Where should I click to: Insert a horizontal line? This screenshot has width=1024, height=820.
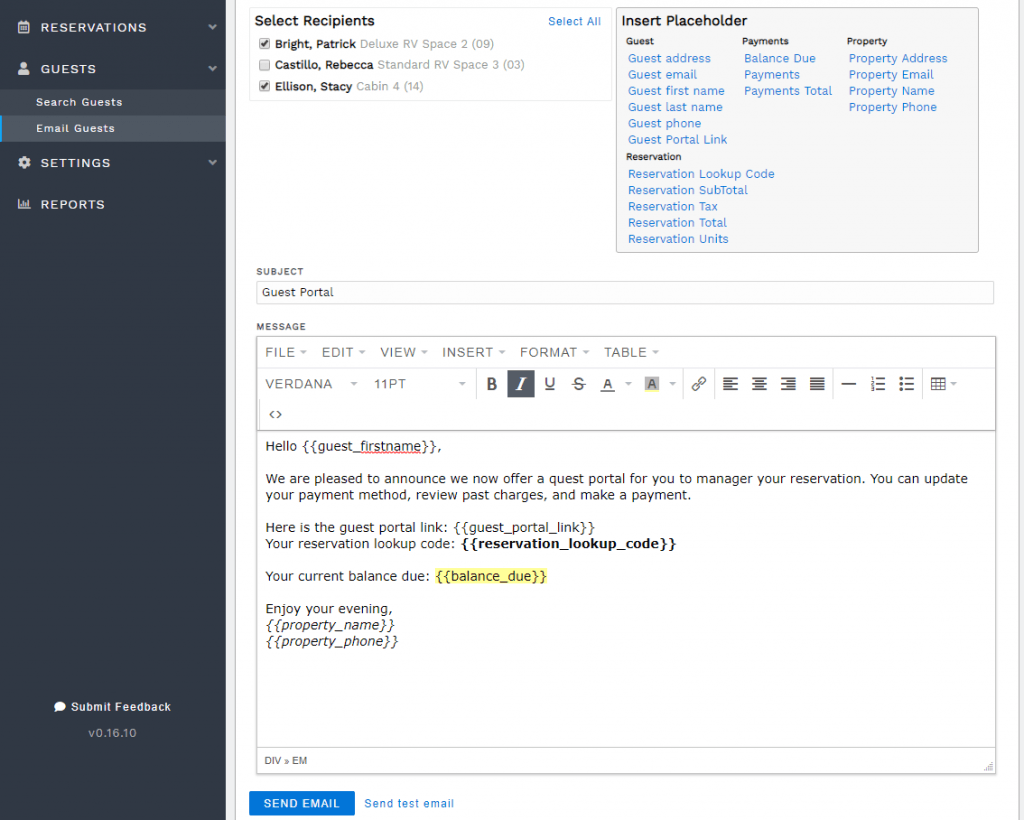[x=849, y=383]
